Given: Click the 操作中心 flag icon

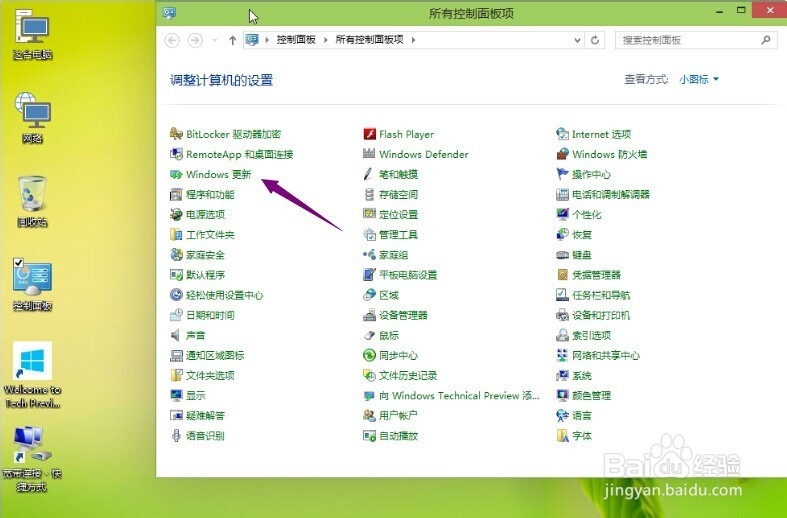Looking at the screenshot, I should (x=563, y=174).
